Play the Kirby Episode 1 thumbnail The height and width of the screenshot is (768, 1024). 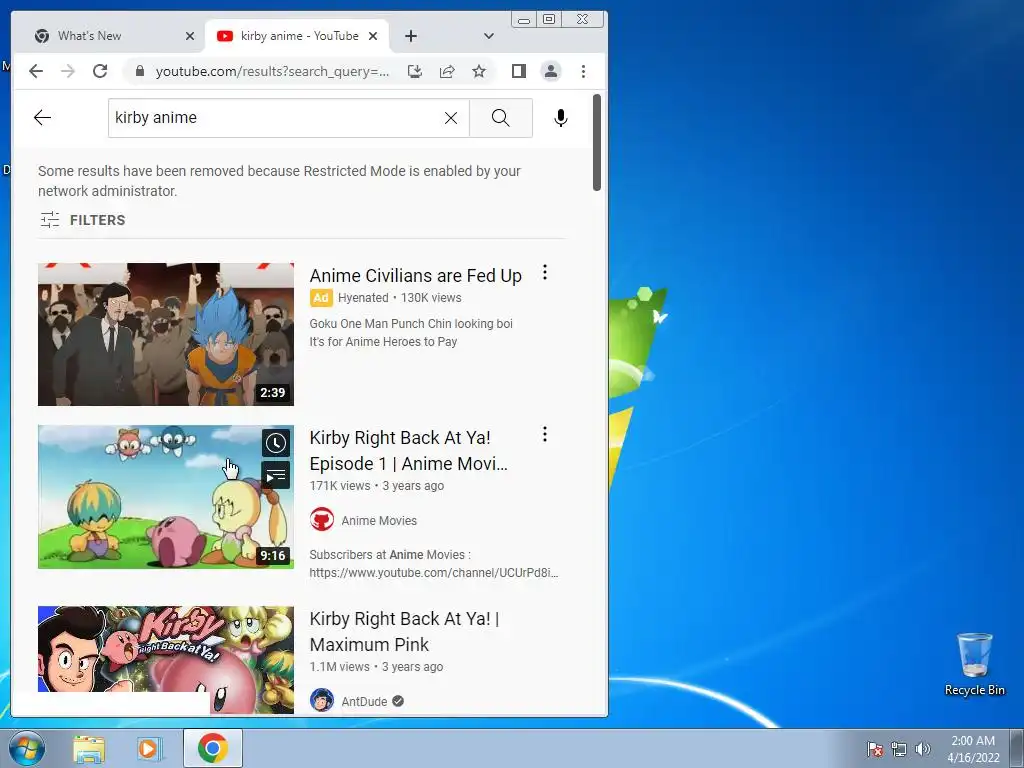pyautogui.click(x=166, y=497)
